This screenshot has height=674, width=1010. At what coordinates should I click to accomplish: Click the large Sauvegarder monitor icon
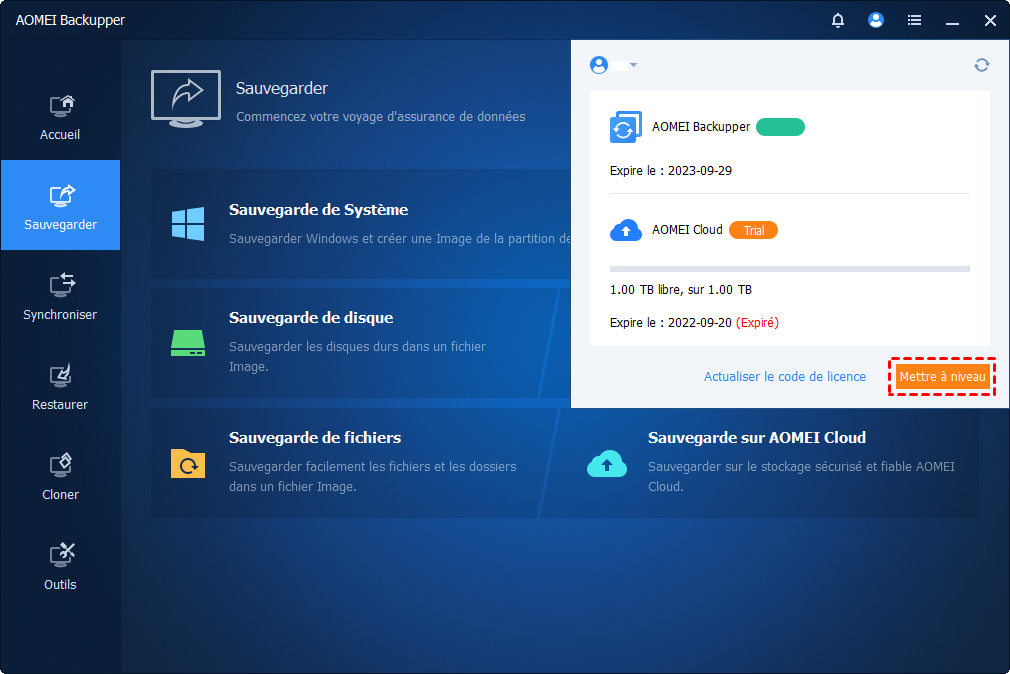click(186, 99)
